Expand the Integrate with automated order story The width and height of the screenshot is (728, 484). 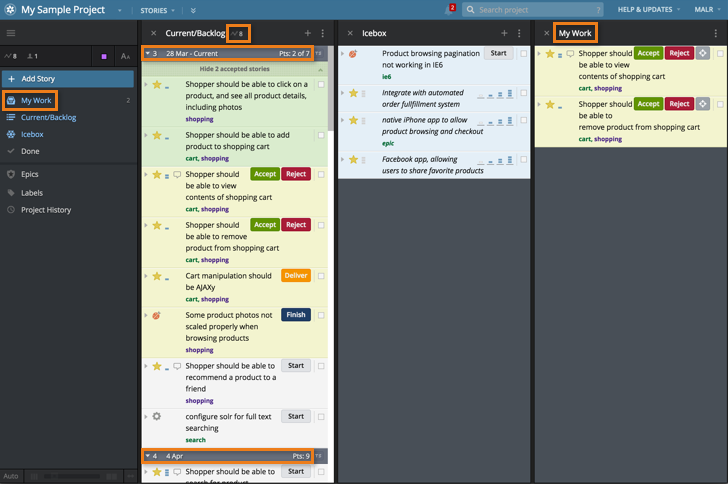(x=343, y=93)
